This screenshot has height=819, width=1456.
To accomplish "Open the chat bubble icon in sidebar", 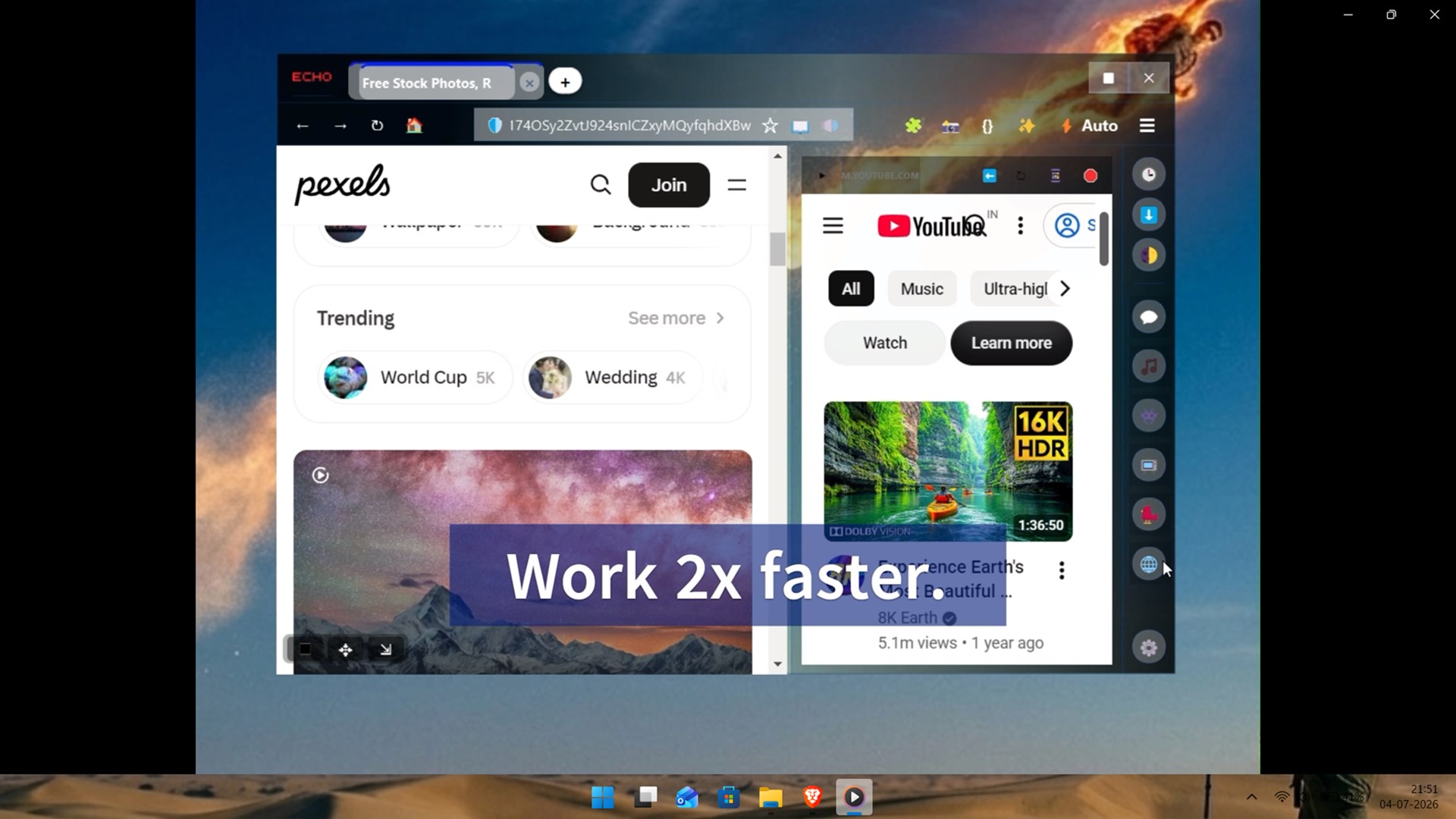I will point(1149,317).
